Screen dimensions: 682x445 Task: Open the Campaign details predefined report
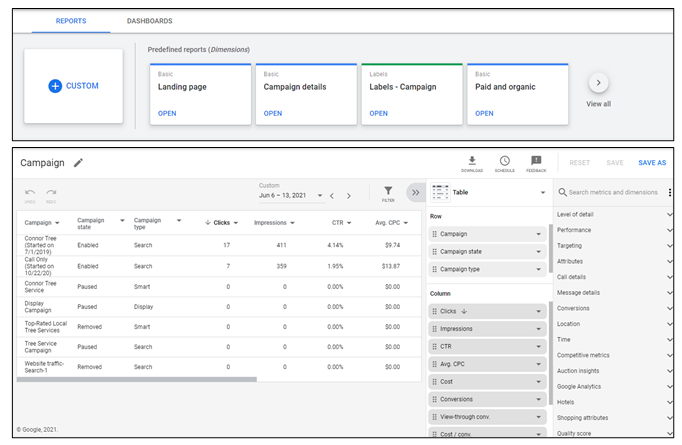pyautogui.click(x=273, y=114)
